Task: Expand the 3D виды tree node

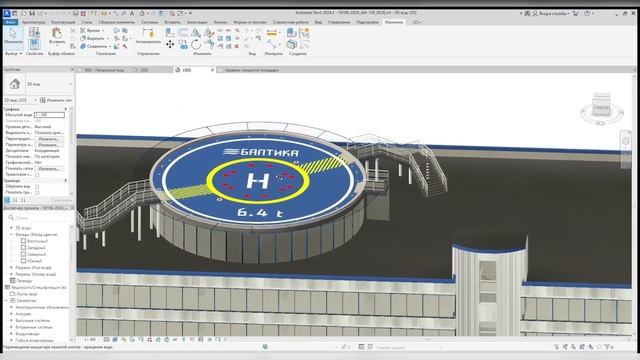Action: pyautogui.click(x=11, y=228)
